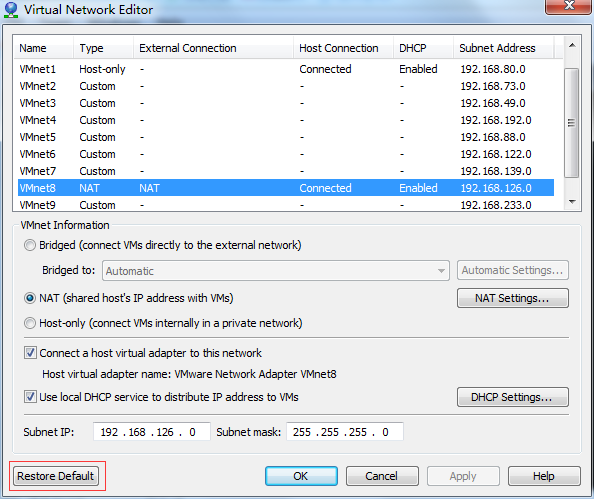The height and width of the screenshot is (499, 594).
Task: Select the VMnet9 row
Action: click(286, 205)
